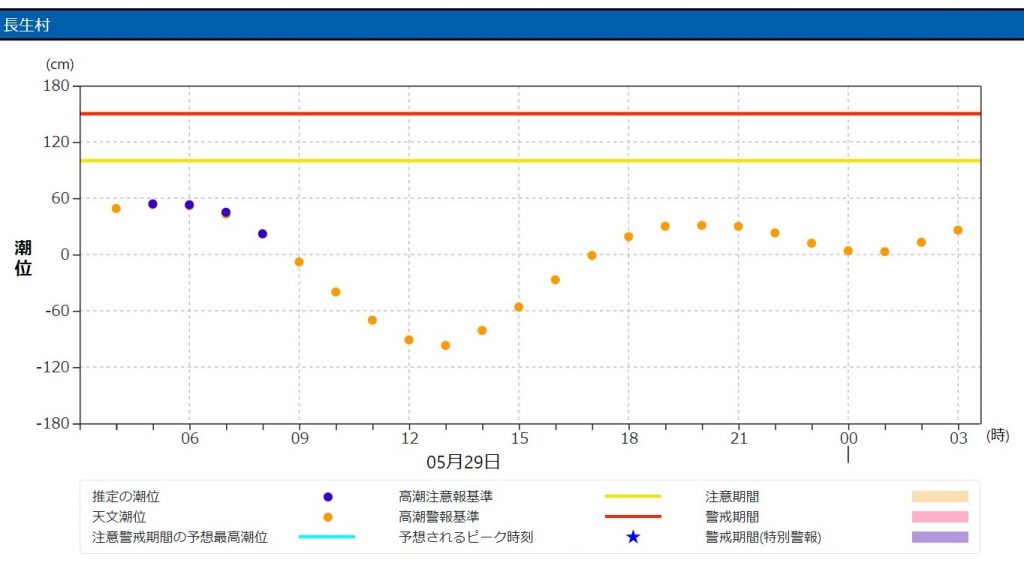Click the 21 hour axis label
This screenshot has height=566, width=1024.
click(x=739, y=438)
